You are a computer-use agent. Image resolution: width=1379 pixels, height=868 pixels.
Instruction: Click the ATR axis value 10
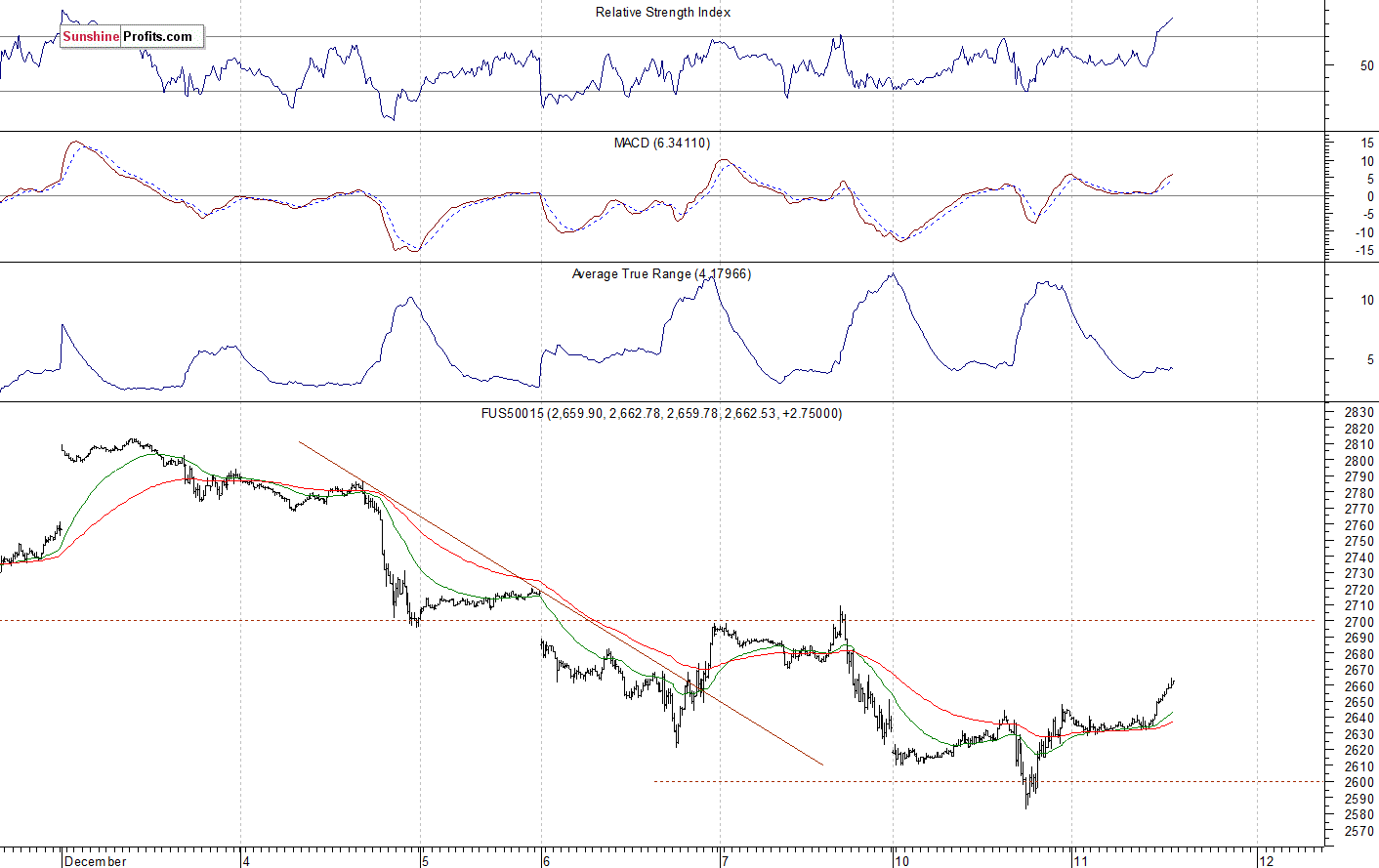(x=1367, y=301)
